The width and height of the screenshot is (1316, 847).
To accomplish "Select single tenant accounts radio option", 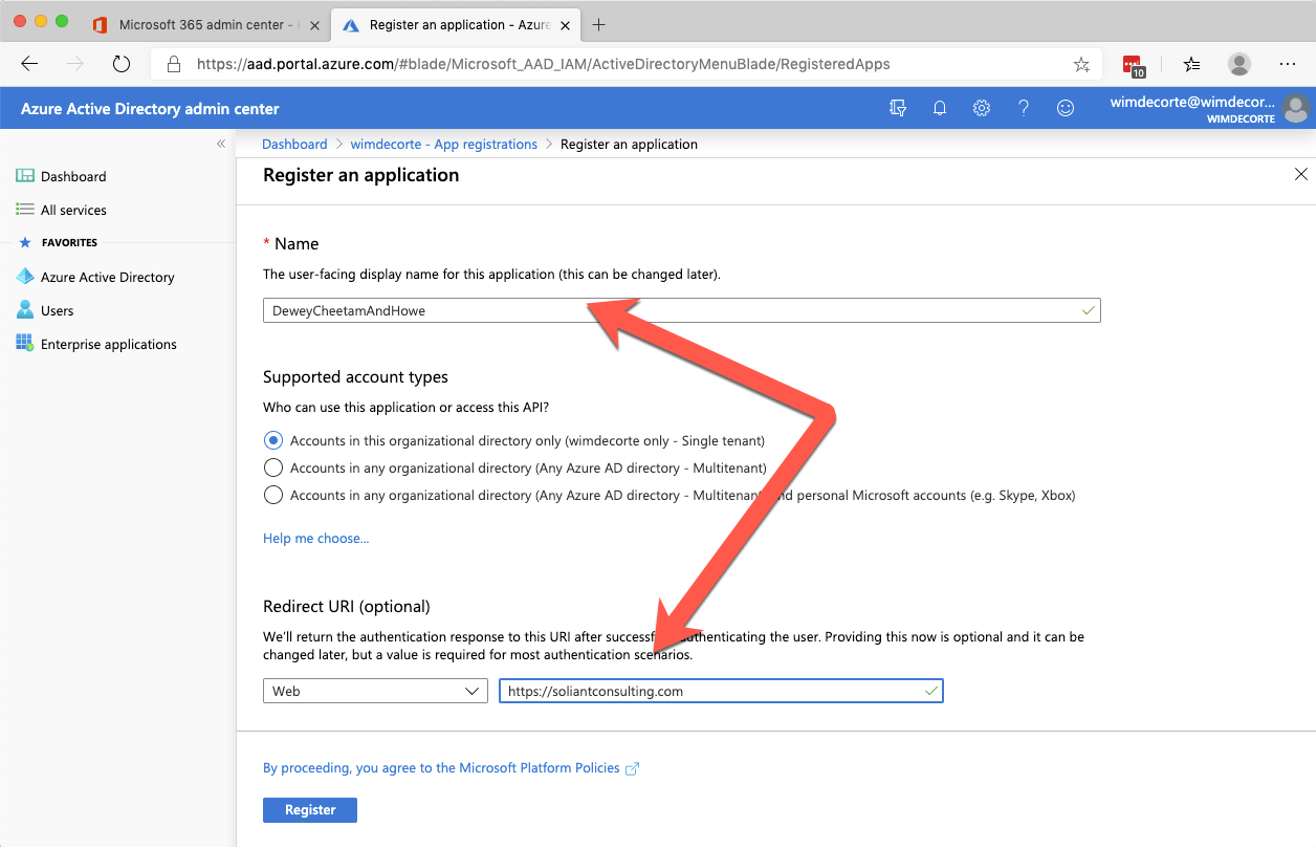I will pos(273,440).
